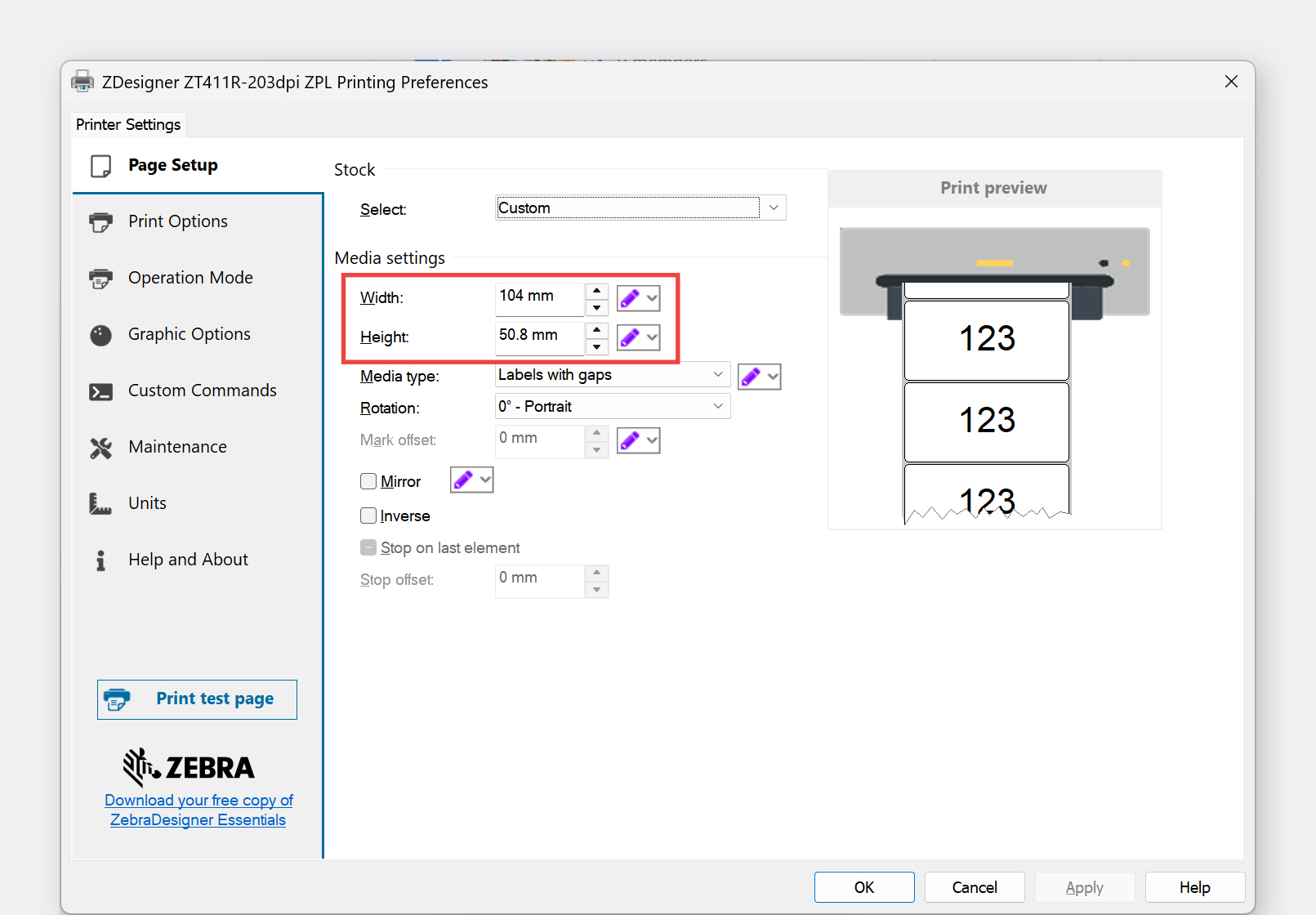Increase Width using the up spinner arrow
The height and width of the screenshot is (915, 1316).
597,291
